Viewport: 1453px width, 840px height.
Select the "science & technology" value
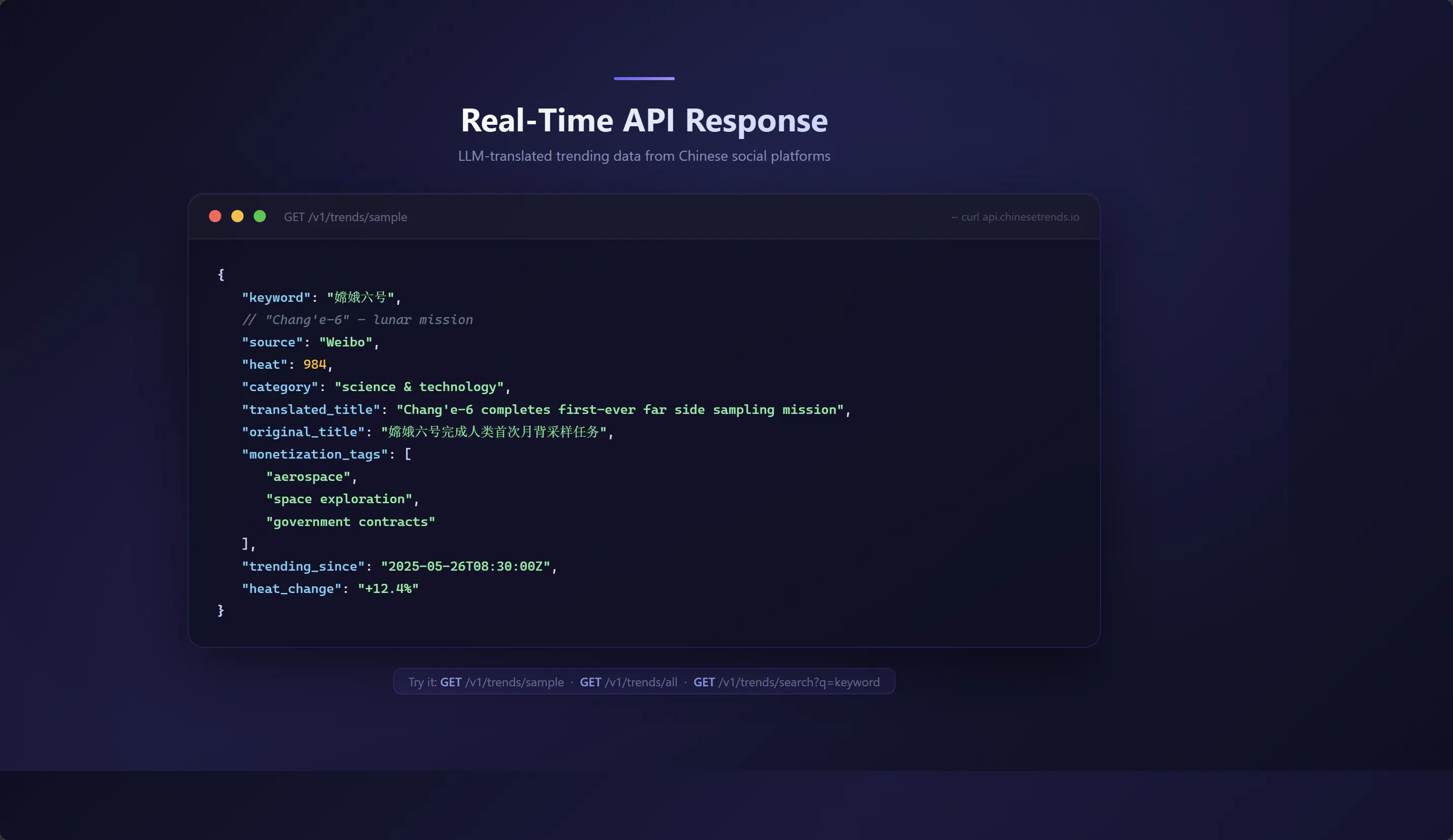tap(419, 387)
